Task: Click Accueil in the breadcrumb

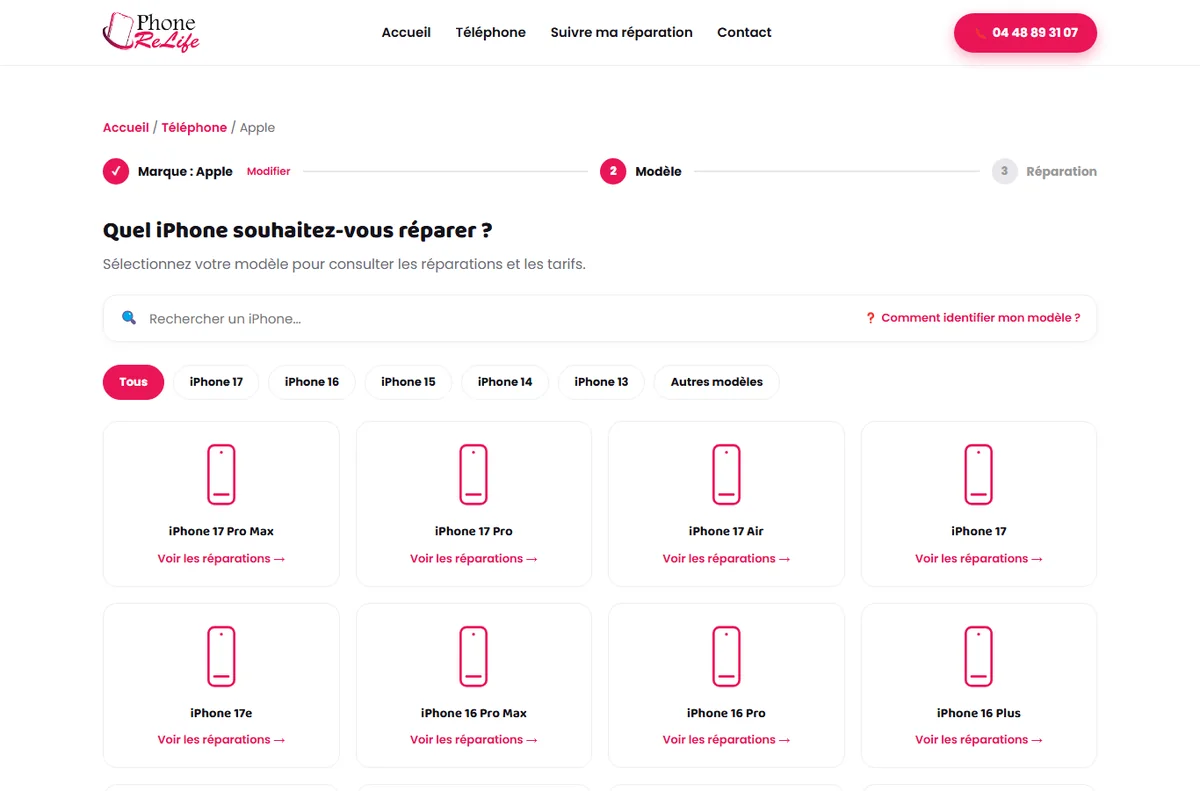Action: pos(126,127)
